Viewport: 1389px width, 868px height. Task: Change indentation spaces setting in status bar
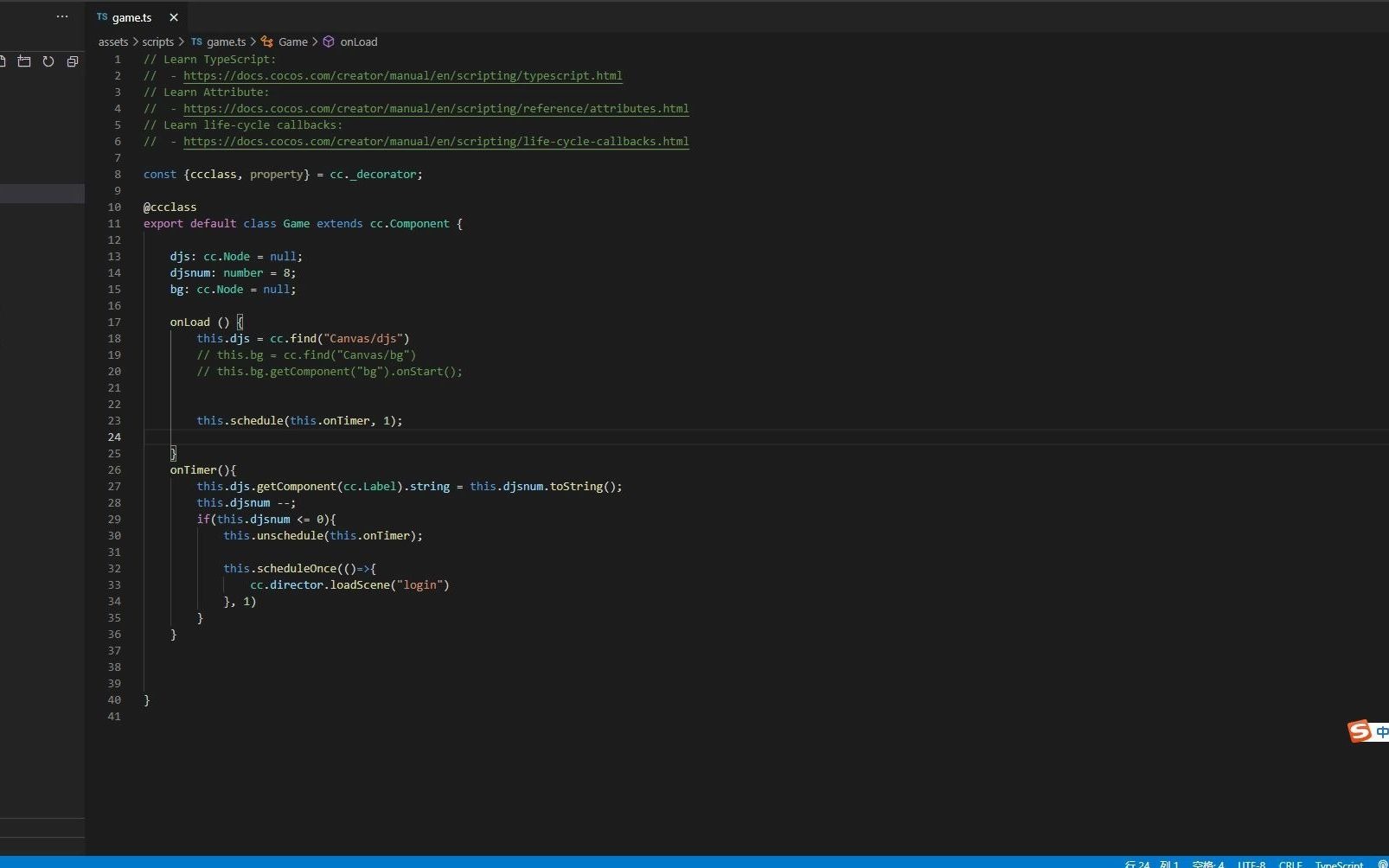tap(1208, 863)
